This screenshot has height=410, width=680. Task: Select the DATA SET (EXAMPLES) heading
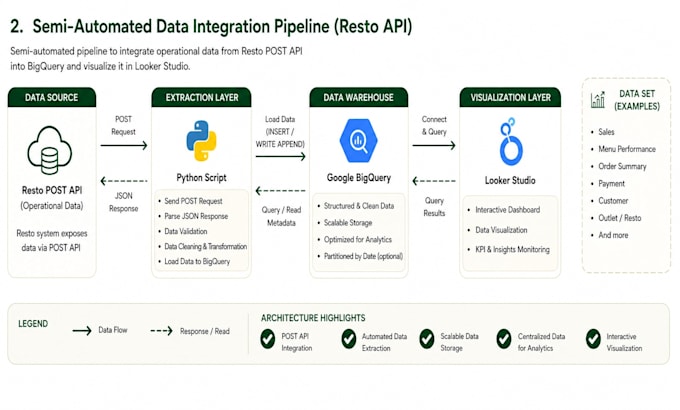point(637,100)
